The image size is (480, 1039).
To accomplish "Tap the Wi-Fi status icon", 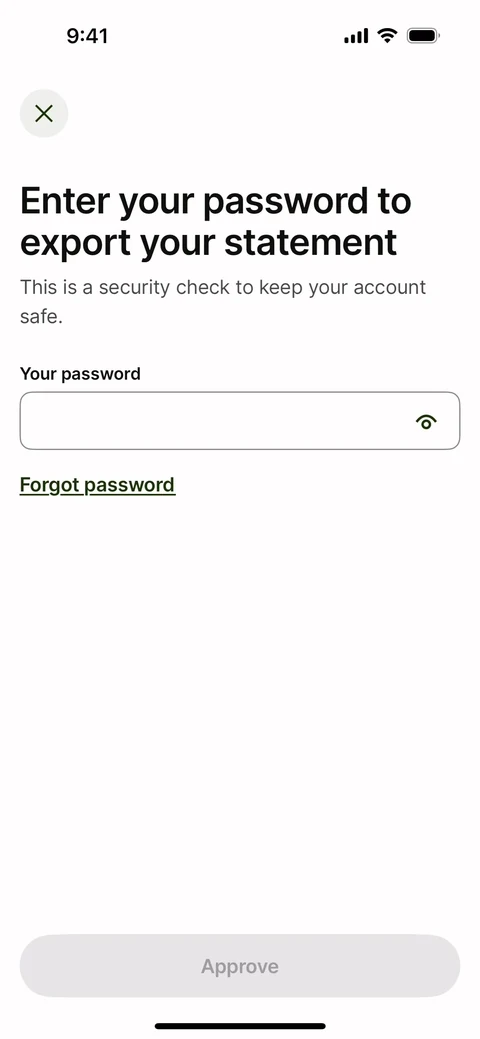I will (x=387, y=35).
